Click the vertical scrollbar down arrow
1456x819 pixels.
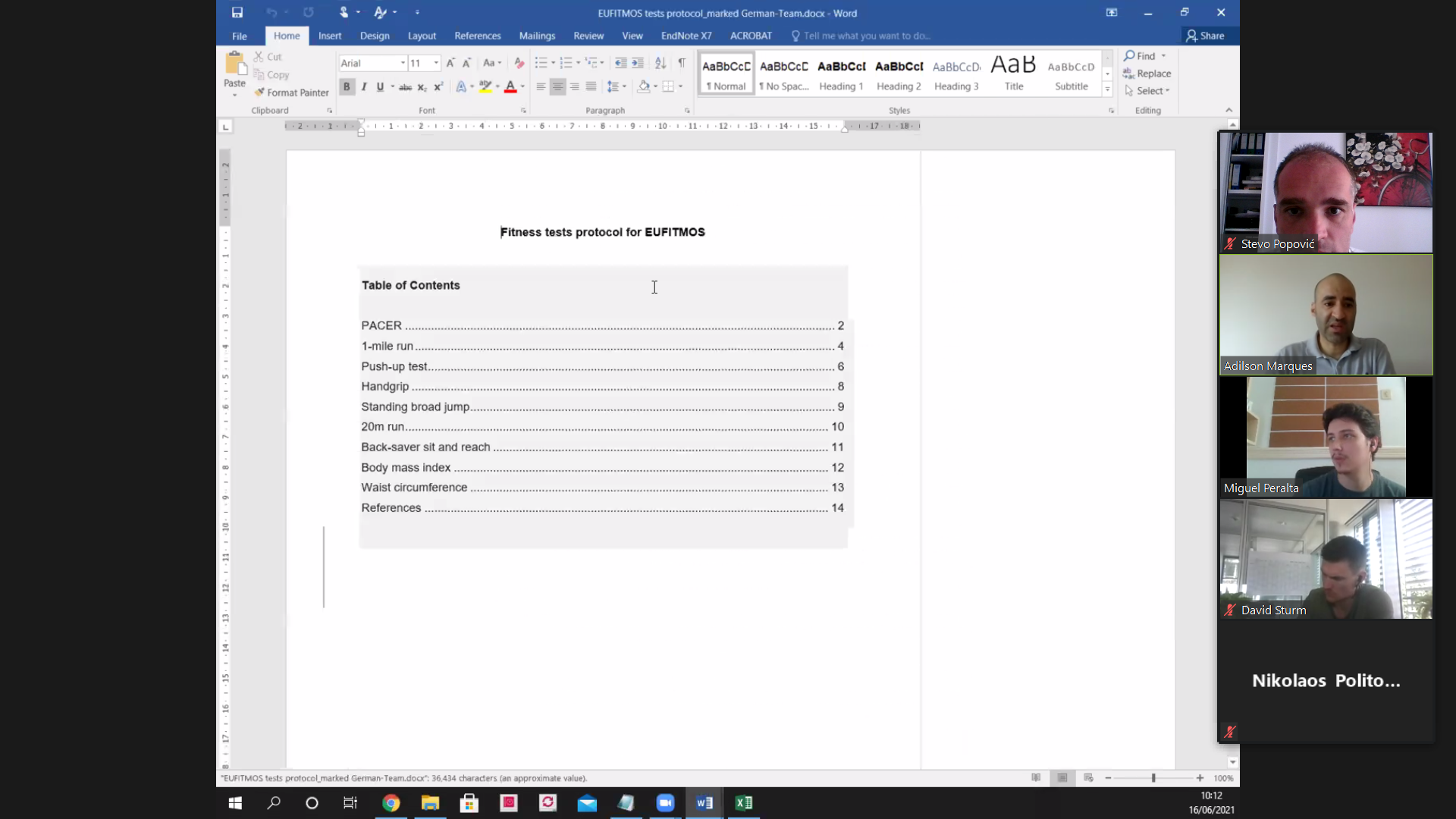[x=1232, y=762]
